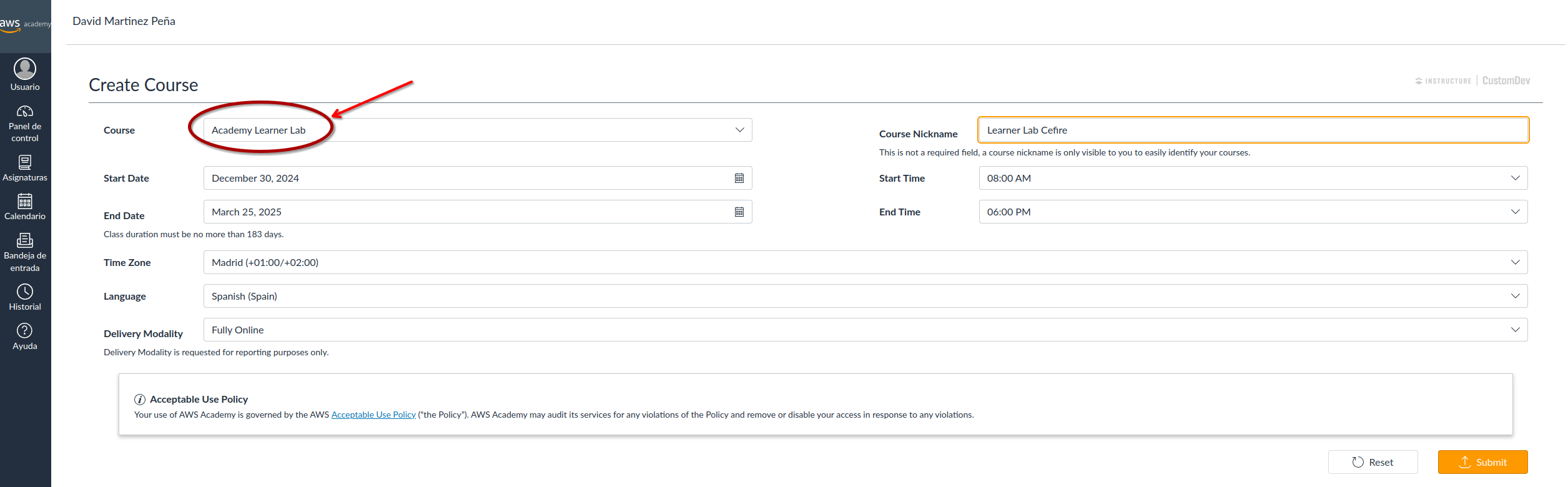Expand the Delivery Modality dropdown
This screenshot has height=487, width=1568.
tap(1514, 330)
